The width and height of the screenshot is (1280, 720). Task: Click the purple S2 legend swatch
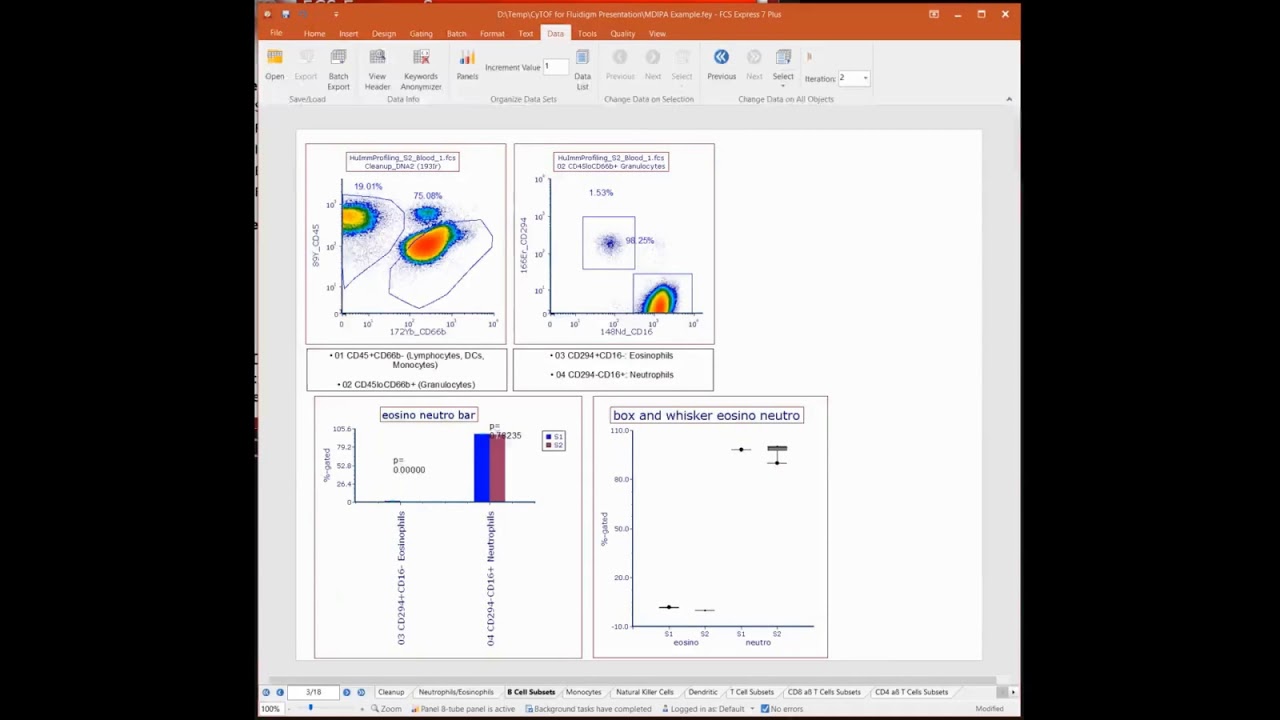(548, 445)
